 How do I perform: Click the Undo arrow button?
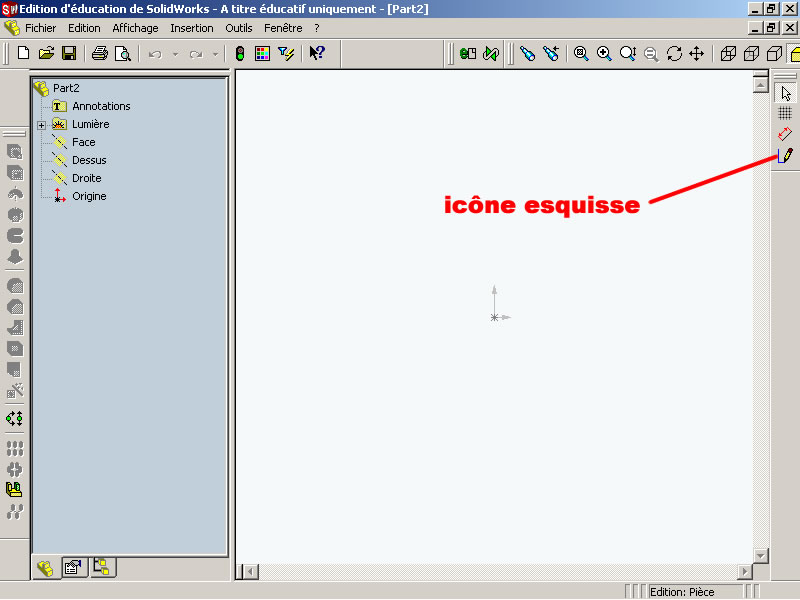[155, 54]
